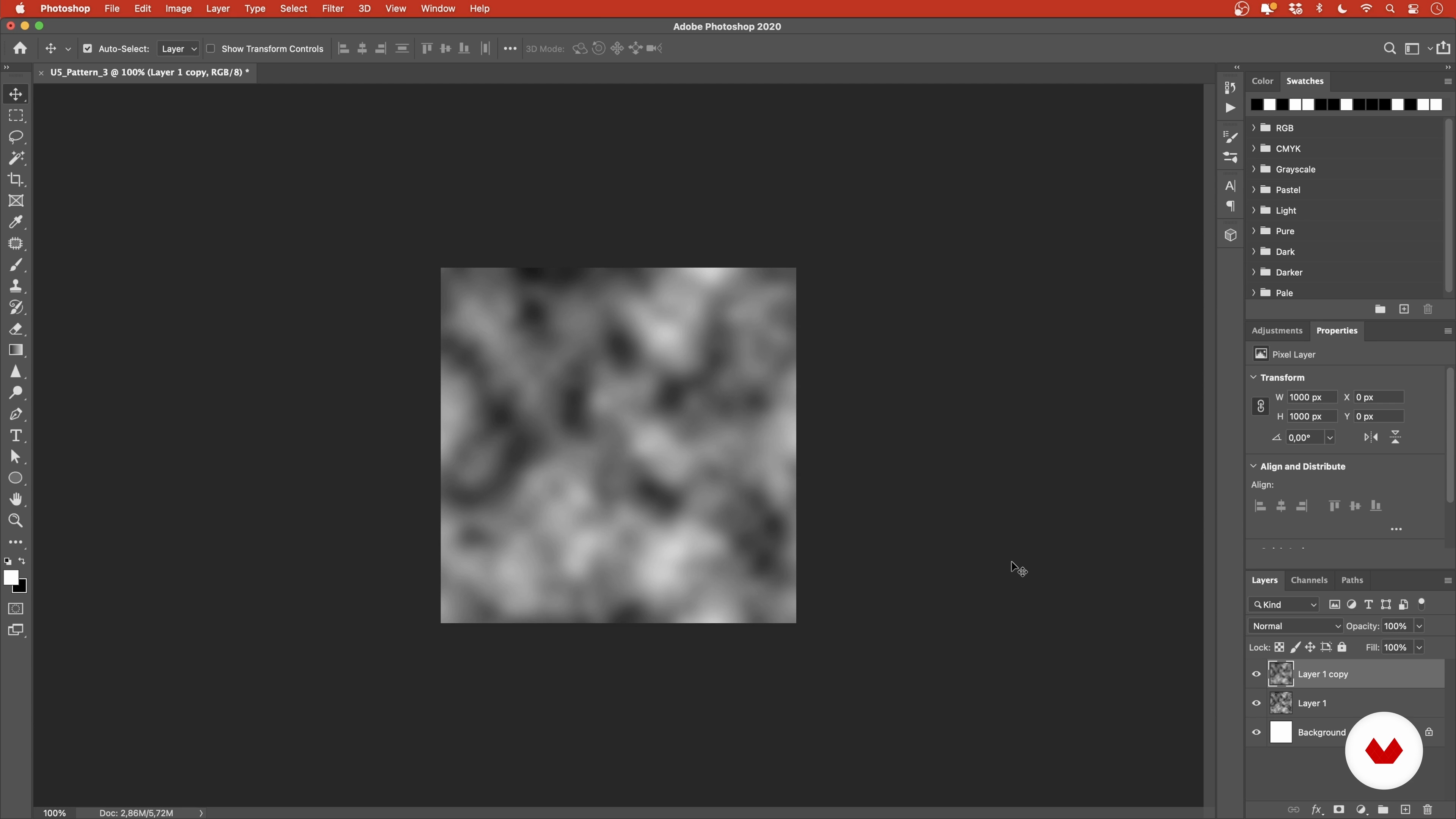Toggle link width and height proportions

click(x=1260, y=406)
